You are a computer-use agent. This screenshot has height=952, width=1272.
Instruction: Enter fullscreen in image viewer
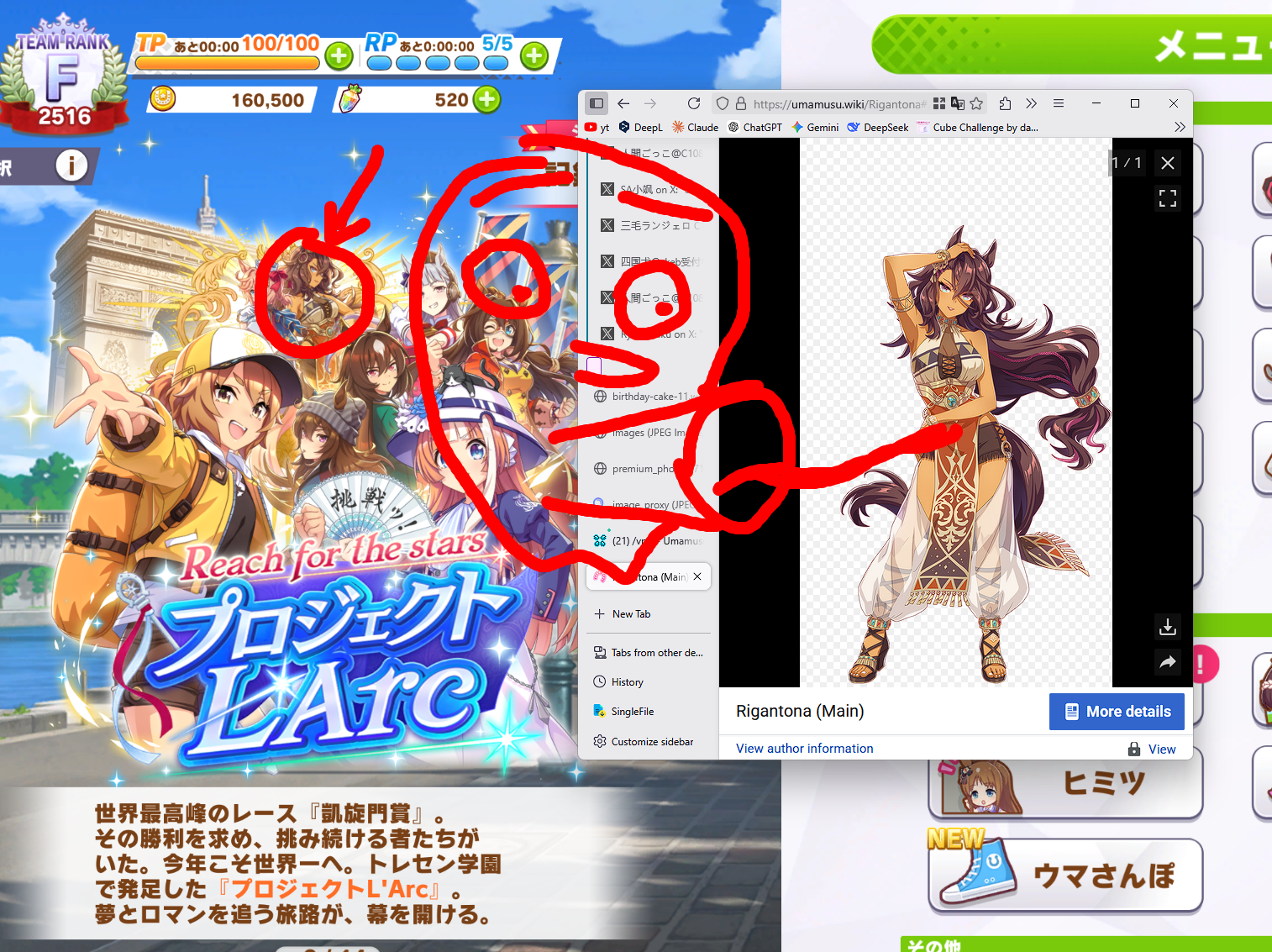tap(1168, 198)
